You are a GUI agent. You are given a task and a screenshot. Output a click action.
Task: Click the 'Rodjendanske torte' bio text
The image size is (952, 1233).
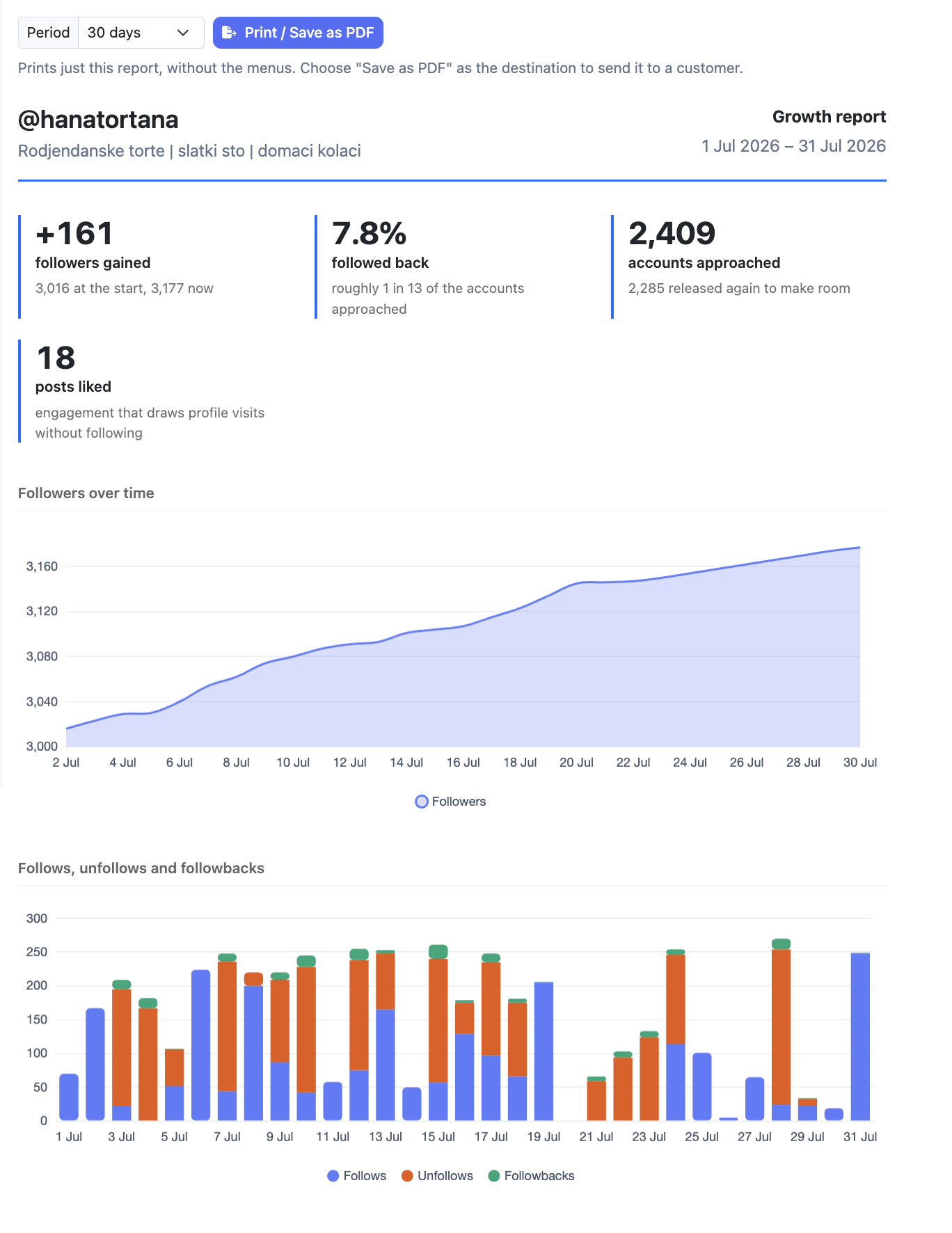[91, 151]
